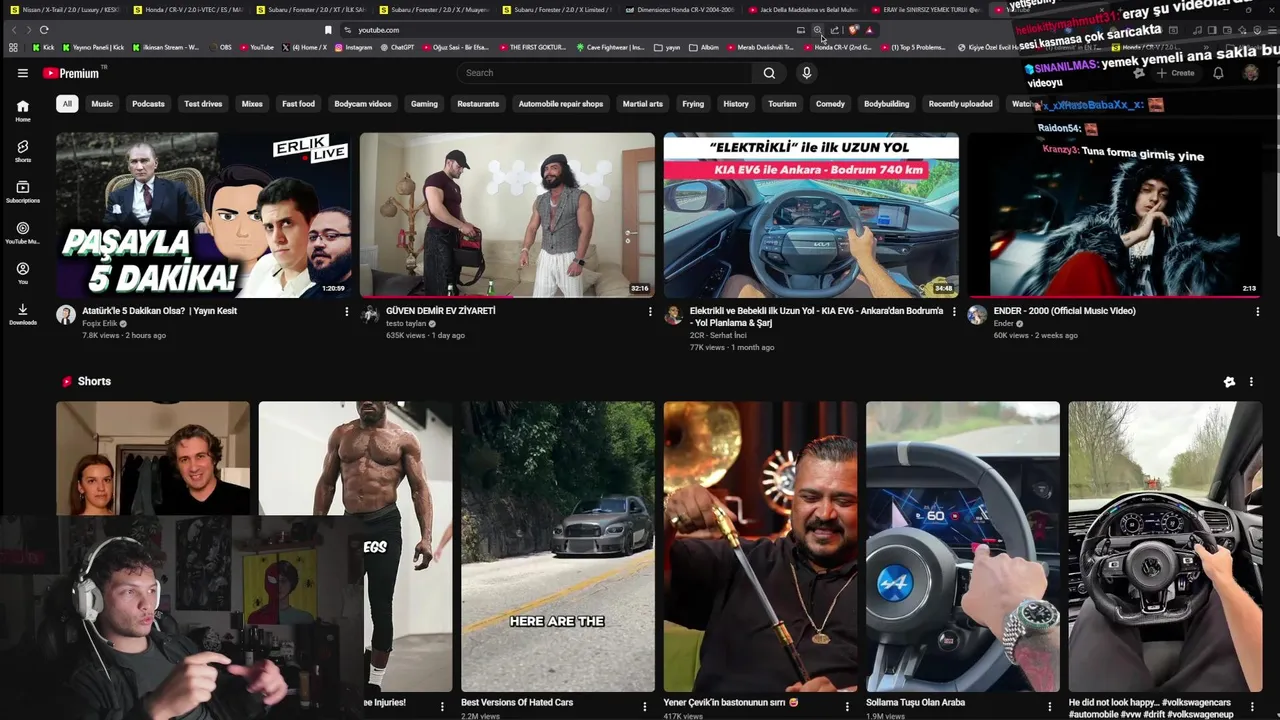This screenshot has width=1280, height=720.
Task: Click the browser back arrow
Action: (x=14, y=30)
